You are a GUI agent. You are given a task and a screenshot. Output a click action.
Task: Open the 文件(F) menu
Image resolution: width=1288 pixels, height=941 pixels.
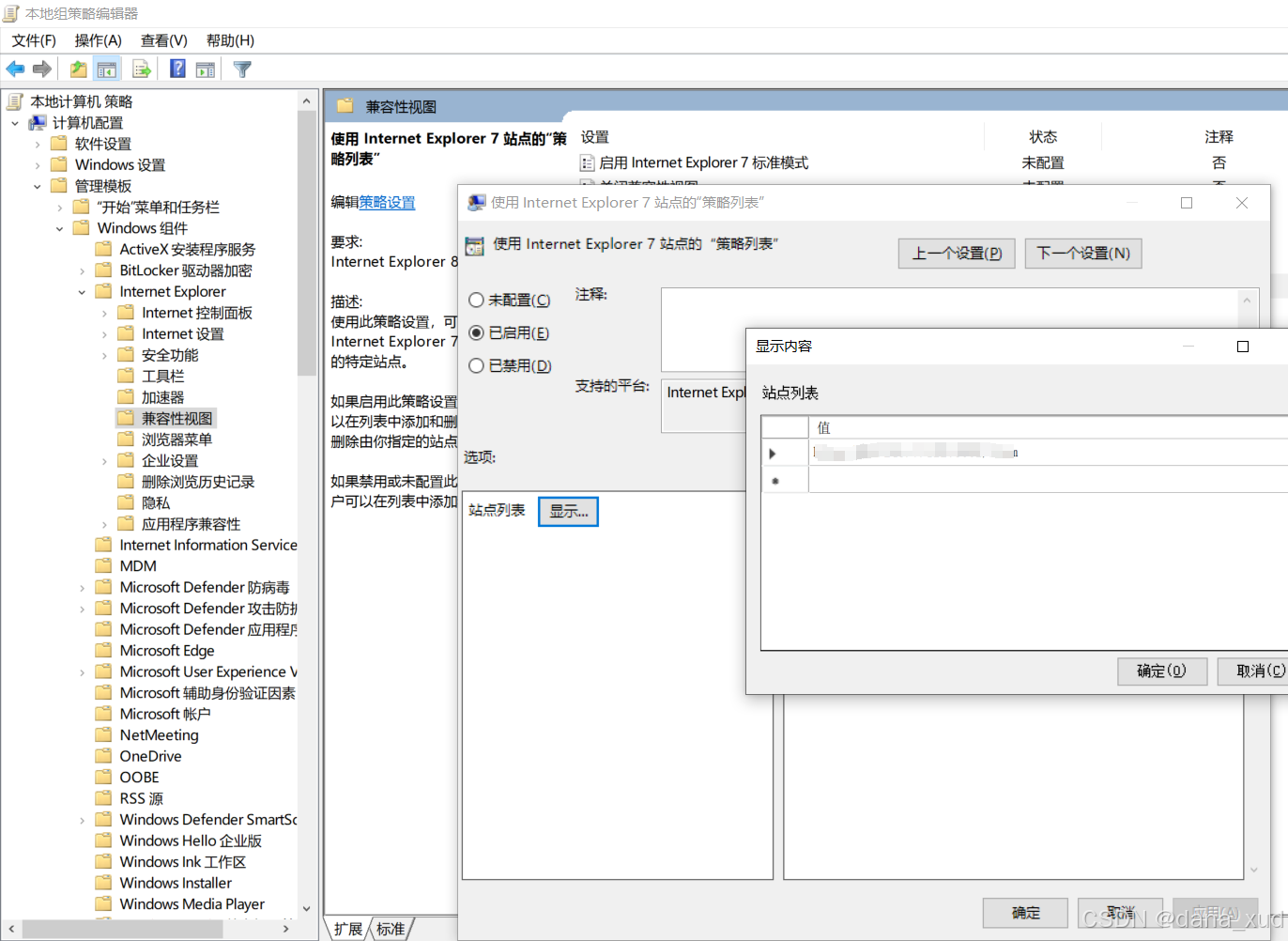34,40
